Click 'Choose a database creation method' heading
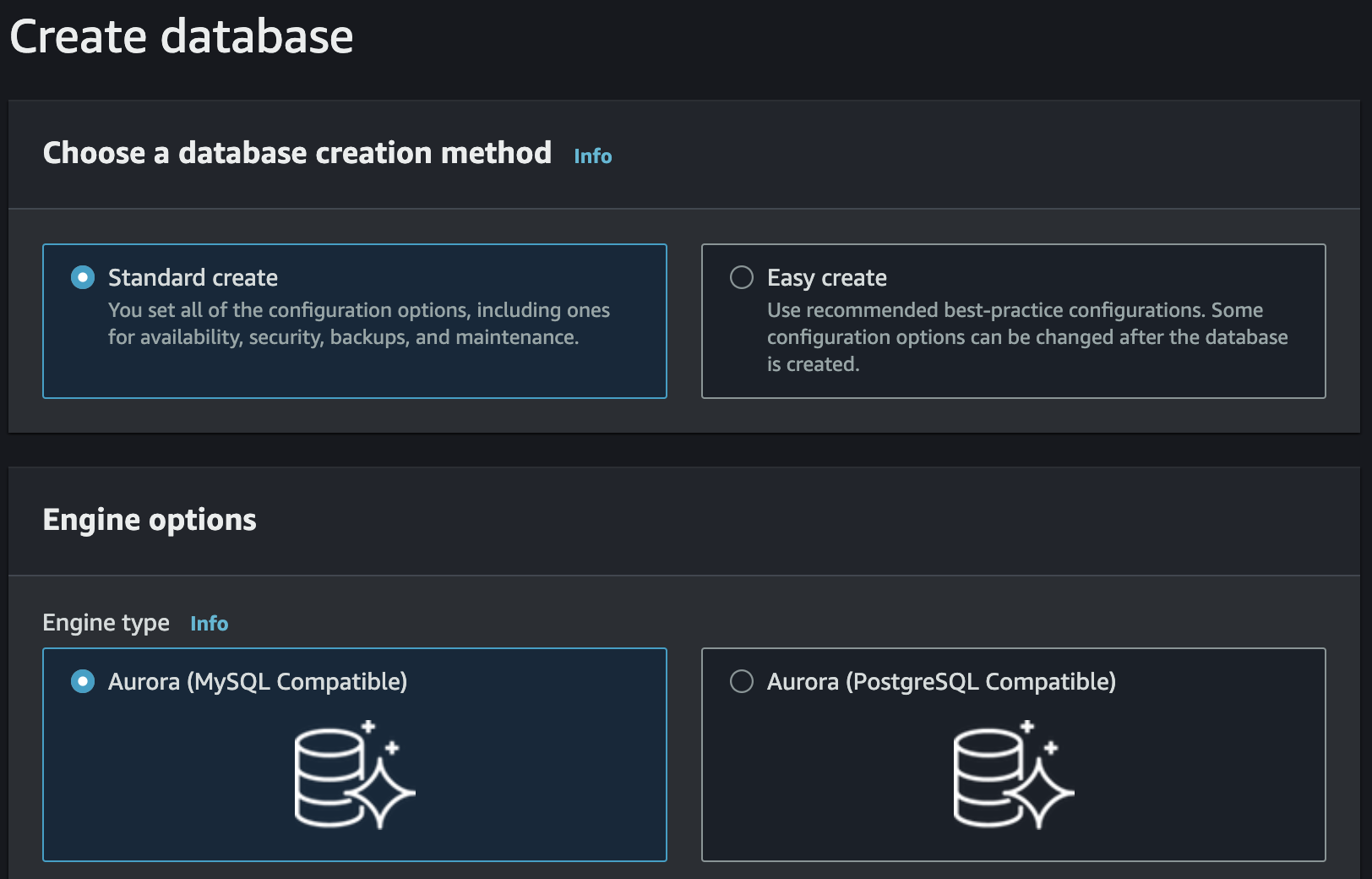Viewport: 1372px width, 879px height. coord(297,153)
